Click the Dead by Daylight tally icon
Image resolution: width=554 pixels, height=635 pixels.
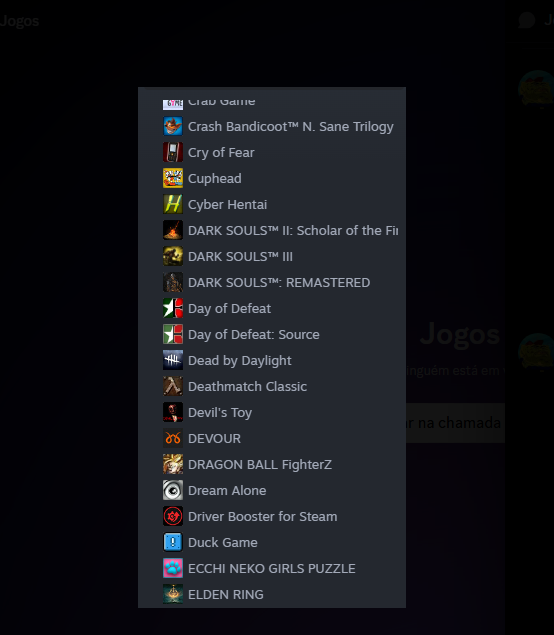(173, 360)
